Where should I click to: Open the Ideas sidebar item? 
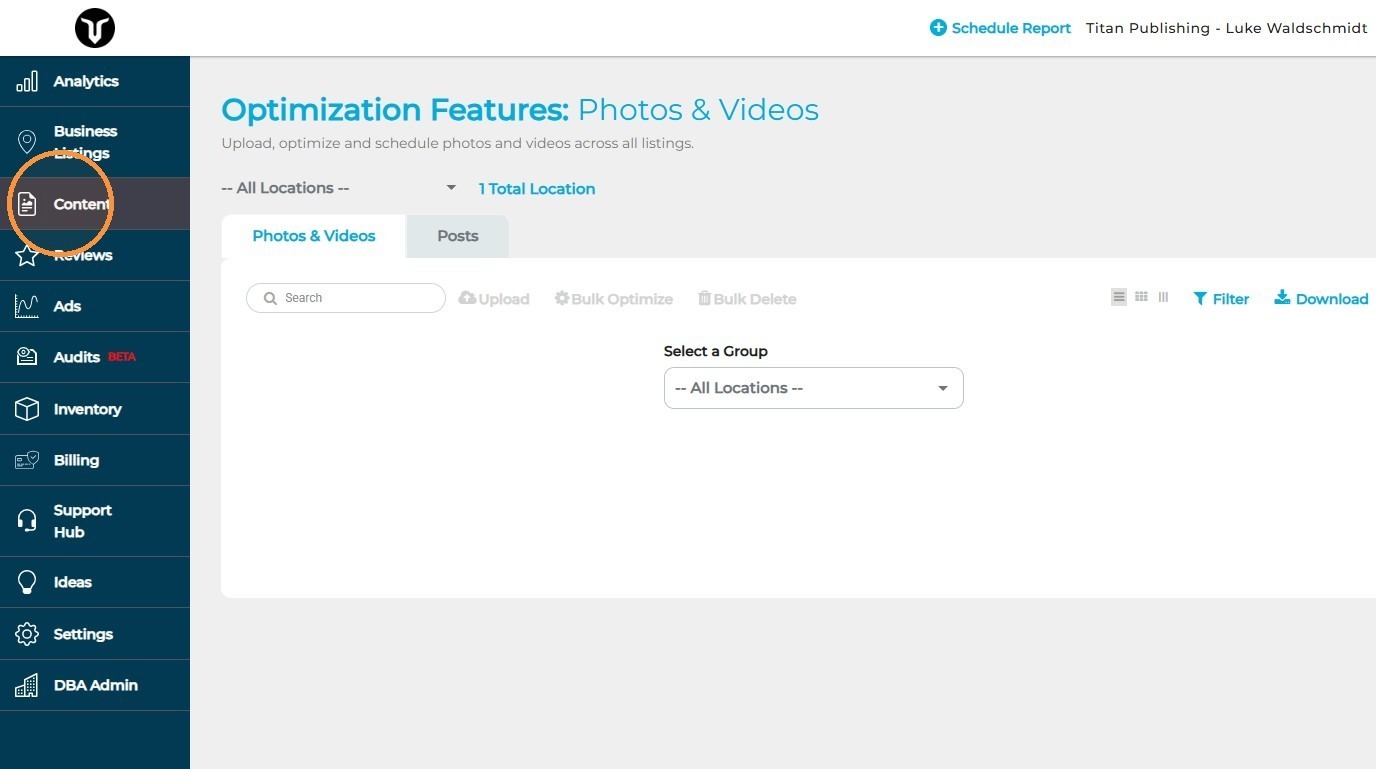[95, 582]
